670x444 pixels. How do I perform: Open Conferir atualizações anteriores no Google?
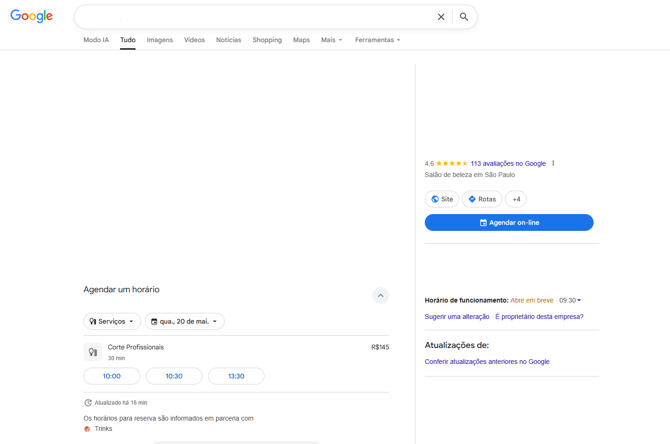point(487,362)
